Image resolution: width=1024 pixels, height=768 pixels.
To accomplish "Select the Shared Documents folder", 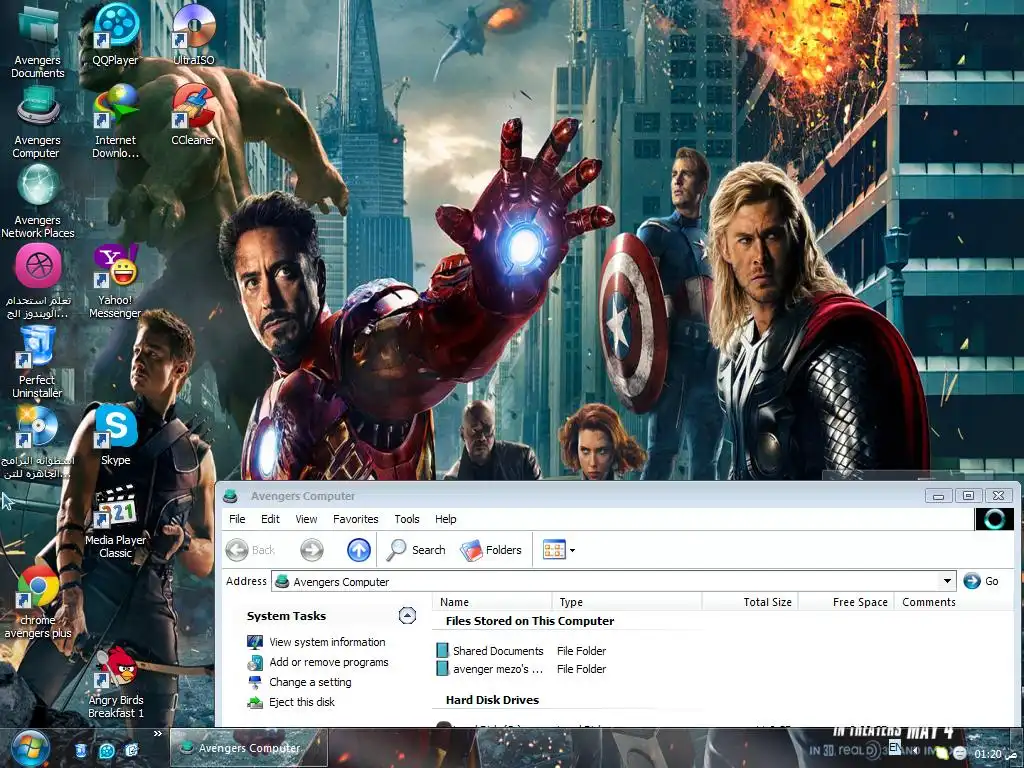I will (x=490, y=650).
